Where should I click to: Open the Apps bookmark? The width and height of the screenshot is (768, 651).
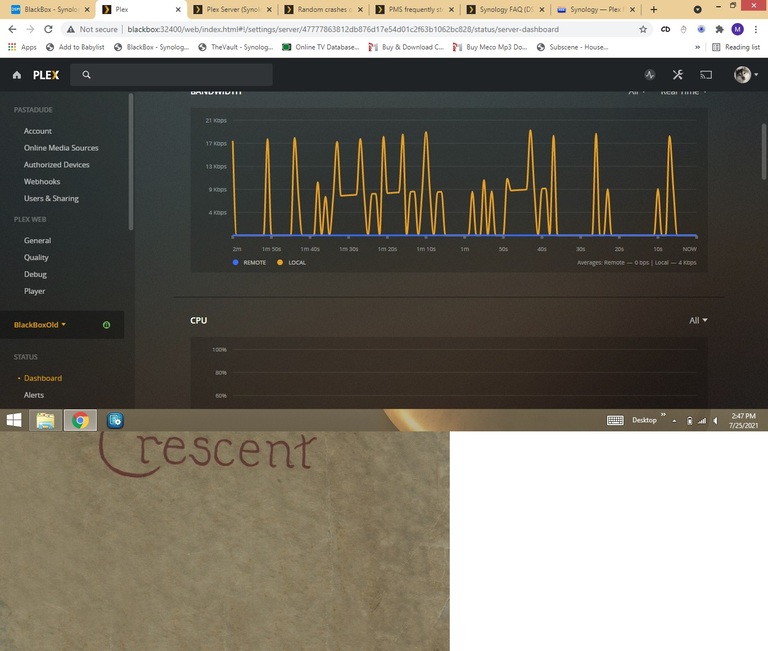point(23,47)
